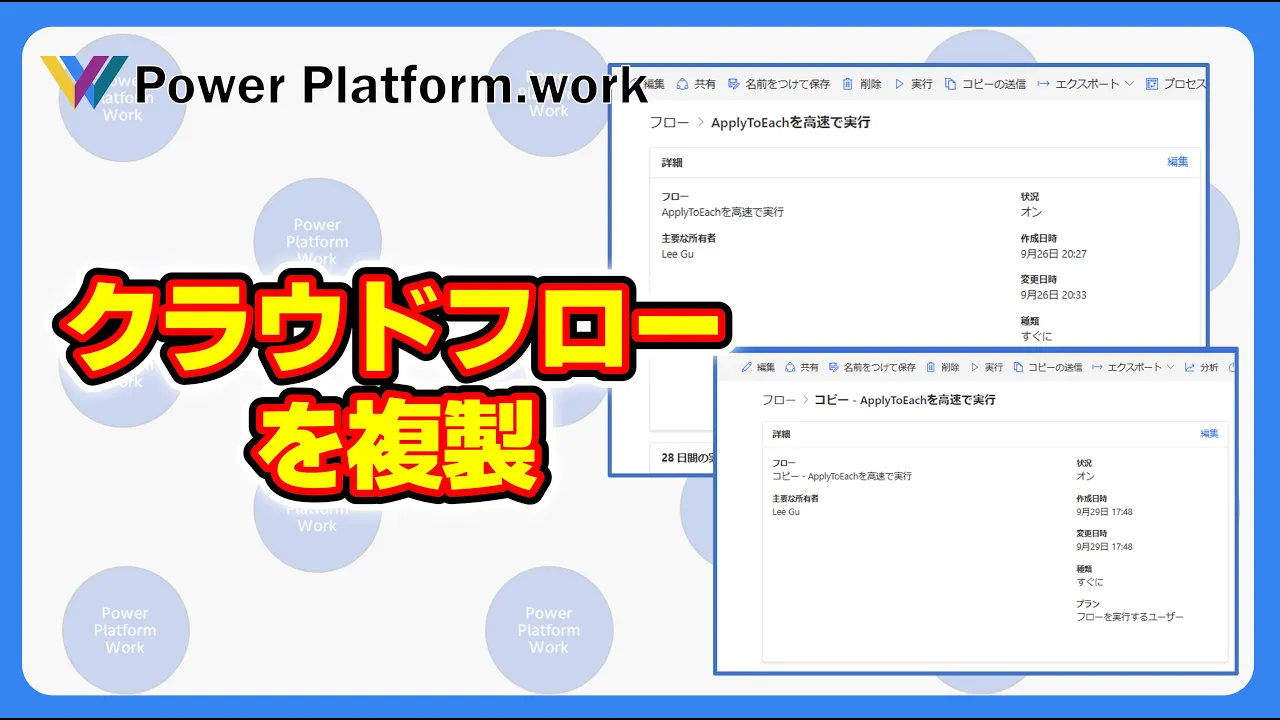Click flow name value under フロー in original window
The image size is (1280, 720).
click(723, 212)
